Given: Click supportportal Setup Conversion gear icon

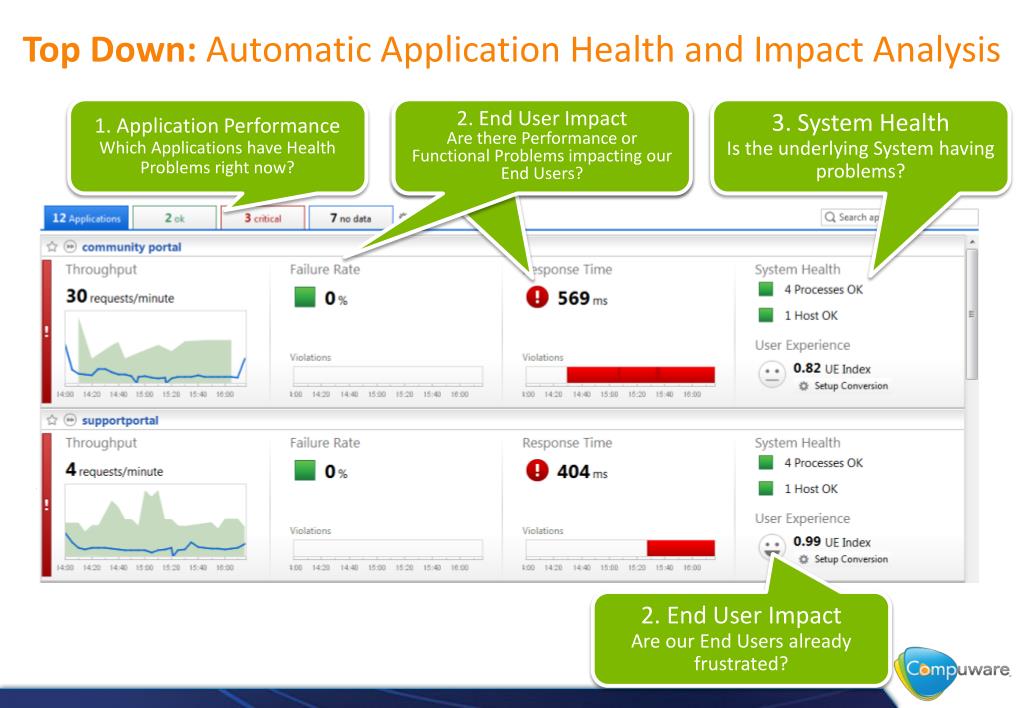Looking at the screenshot, I should (804, 559).
